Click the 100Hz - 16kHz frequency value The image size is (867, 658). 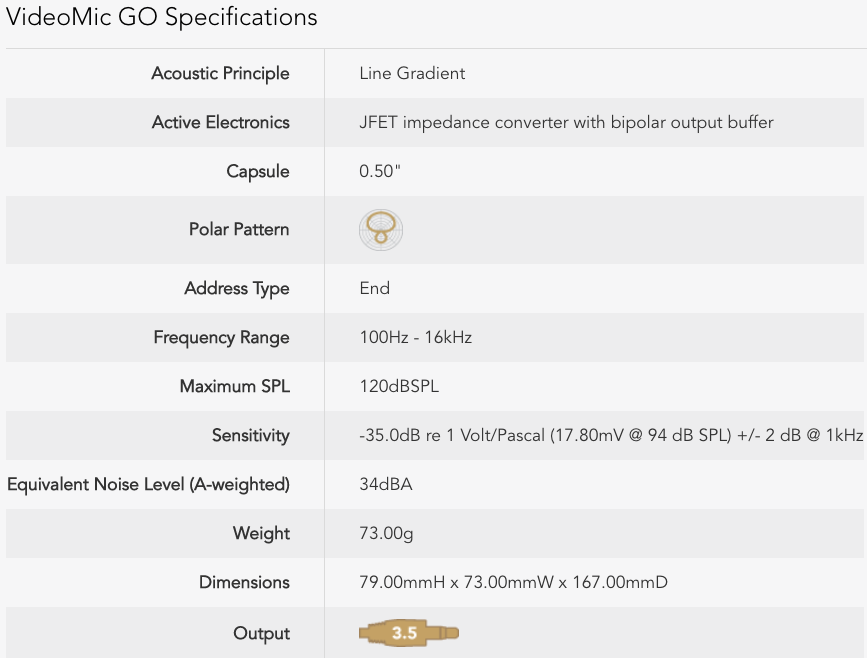[x=415, y=337]
